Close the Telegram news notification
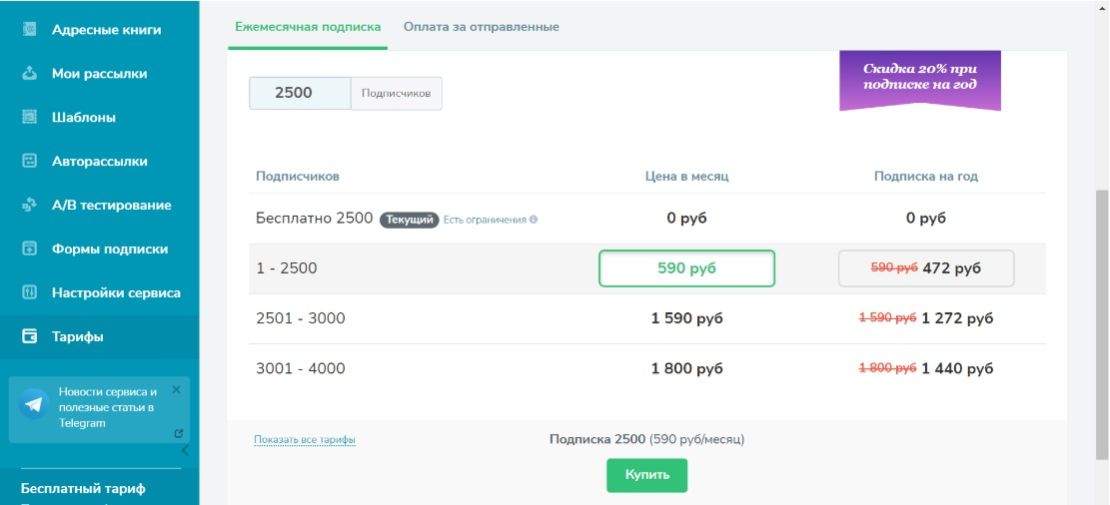1110x505 pixels. (x=177, y=389)
